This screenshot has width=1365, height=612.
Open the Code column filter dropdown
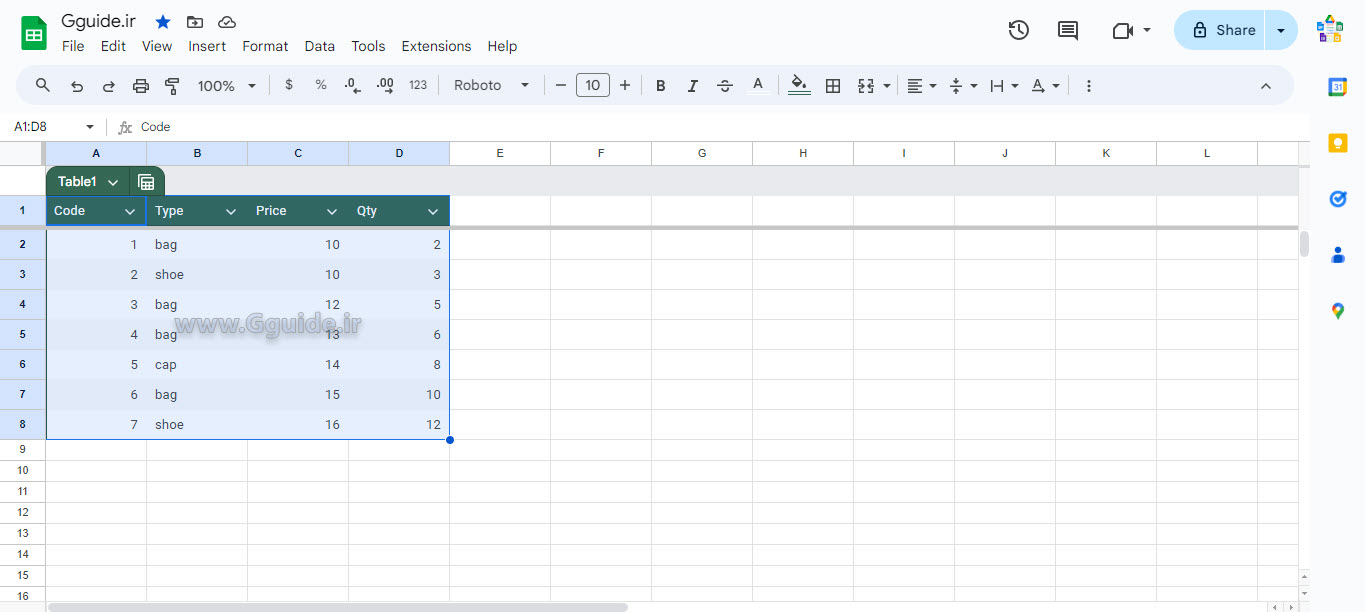point(130,211)
